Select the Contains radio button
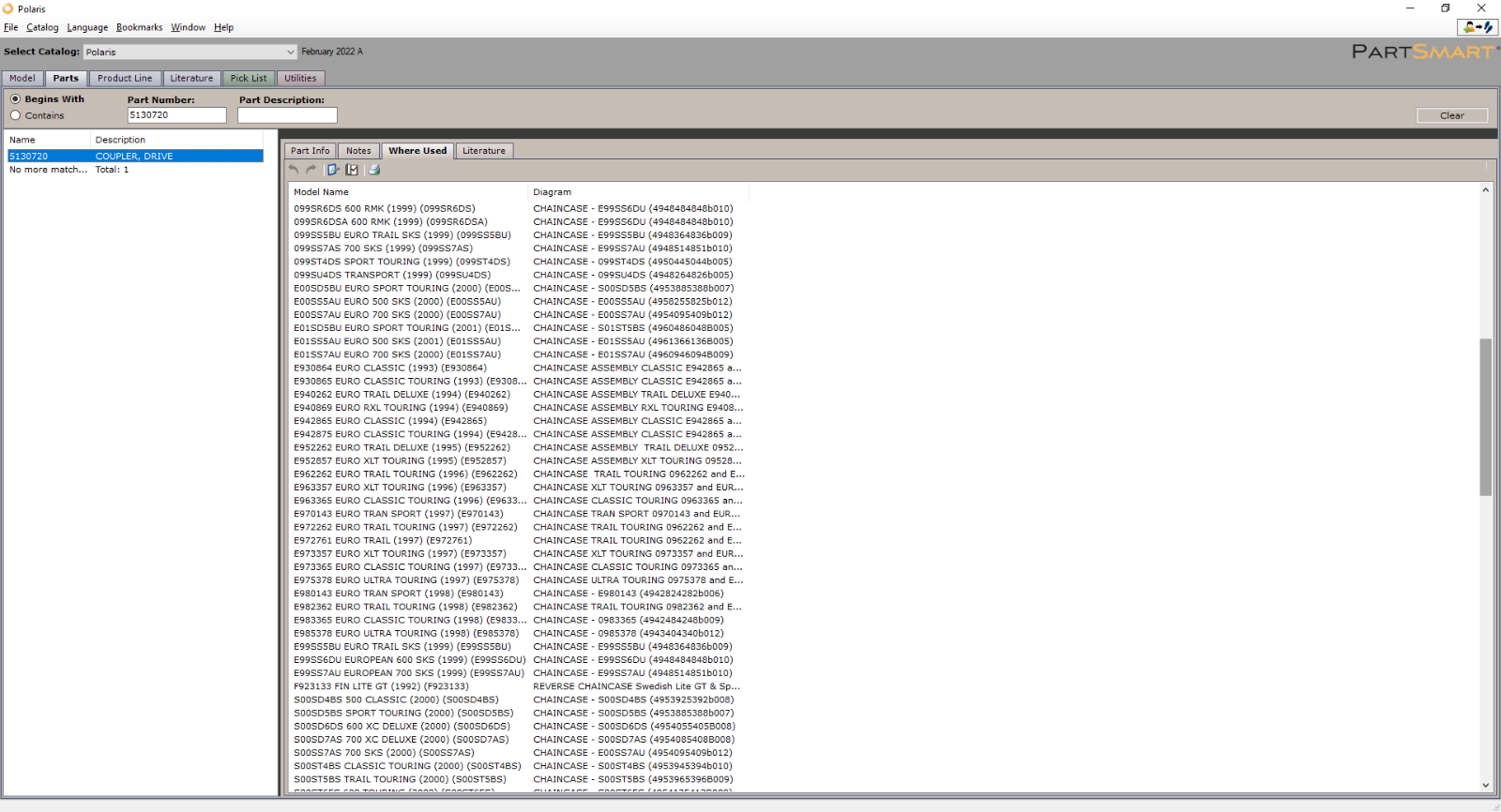1501x812 pixels. pyautogui.click(x=15, y=115)
